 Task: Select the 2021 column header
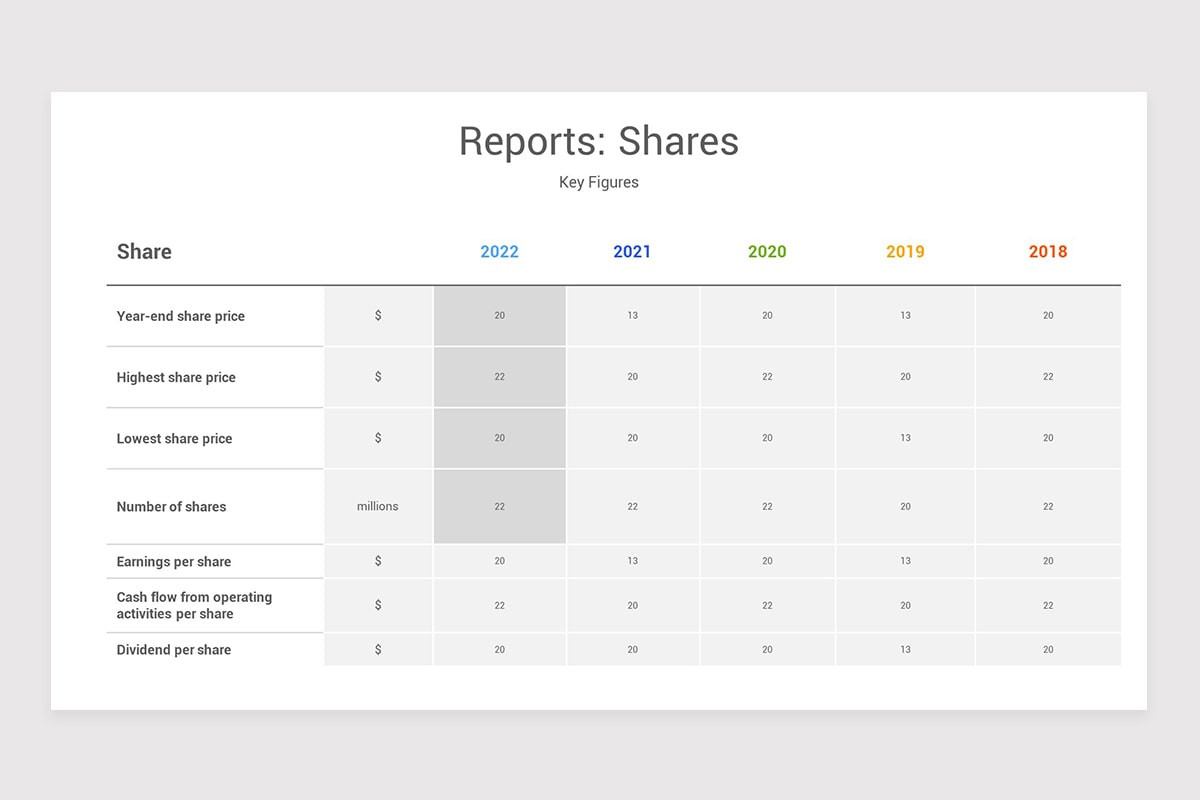(632, 252)
